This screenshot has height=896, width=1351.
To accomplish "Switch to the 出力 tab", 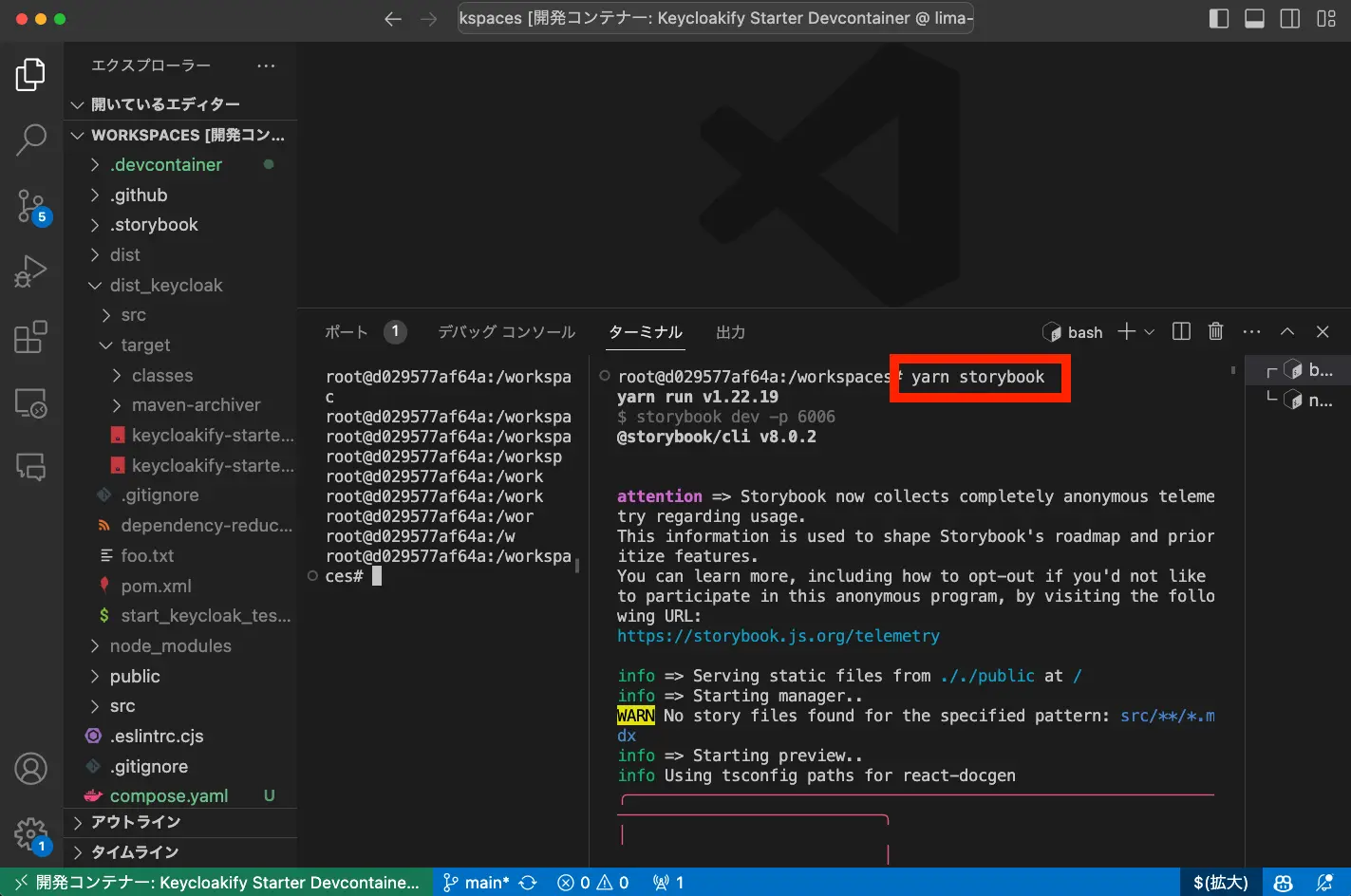I will point(730,332).
